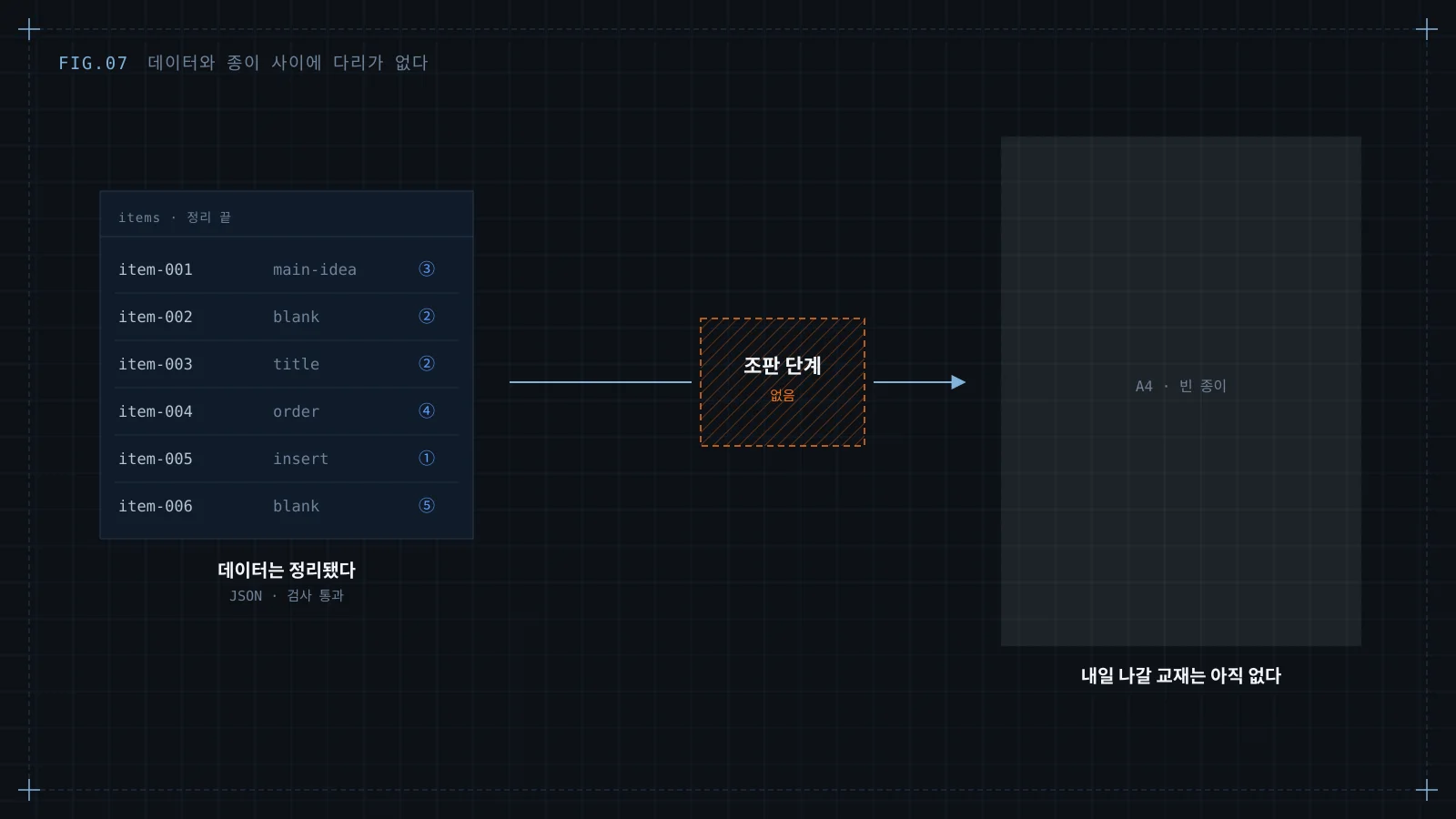
Task: Select the item-004 label
Action: [x=156, y=411]
